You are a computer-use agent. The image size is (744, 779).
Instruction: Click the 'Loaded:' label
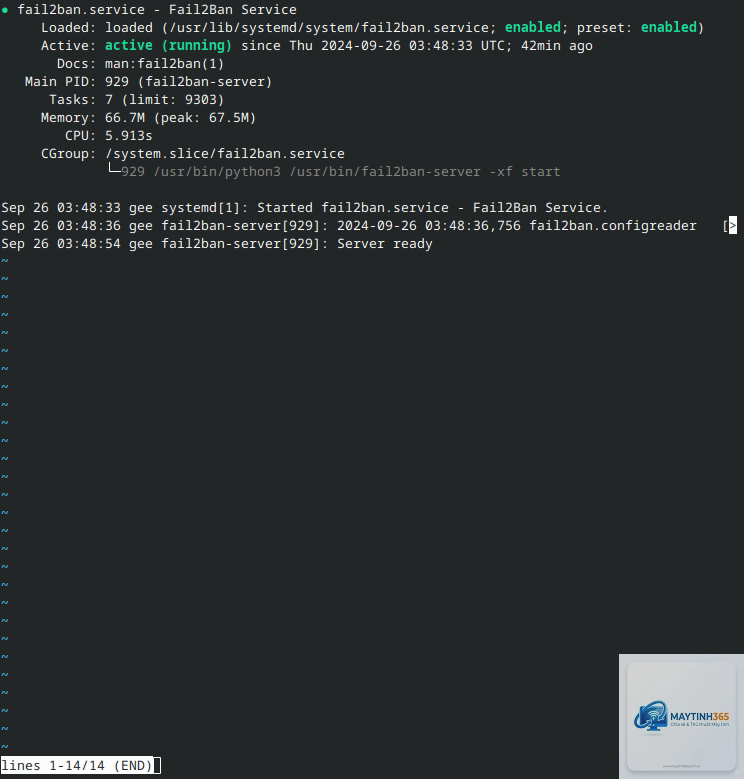(x=69, y=28)
